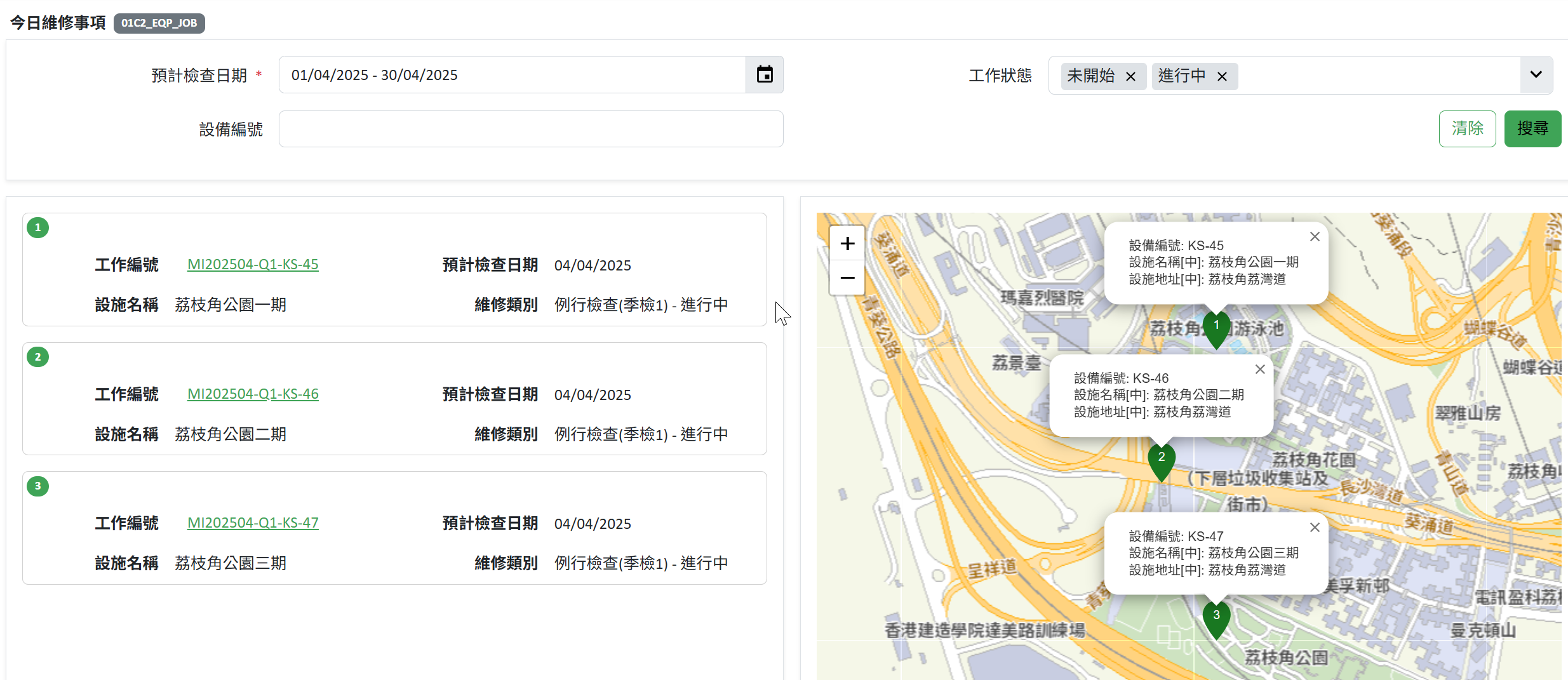The height and width of the screenshot is (680, 1568).
Task: Click the green badge 3 on third card
Action: [x=38, y=486]
